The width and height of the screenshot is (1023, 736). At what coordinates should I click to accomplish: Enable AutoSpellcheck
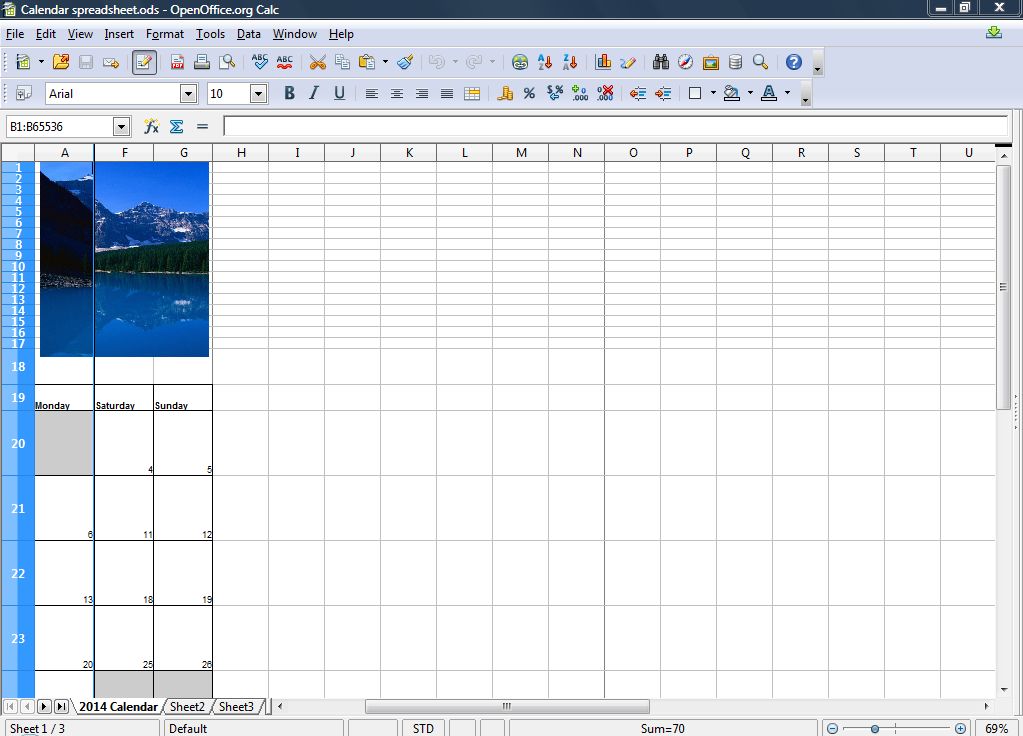click(x=284, y=62)
